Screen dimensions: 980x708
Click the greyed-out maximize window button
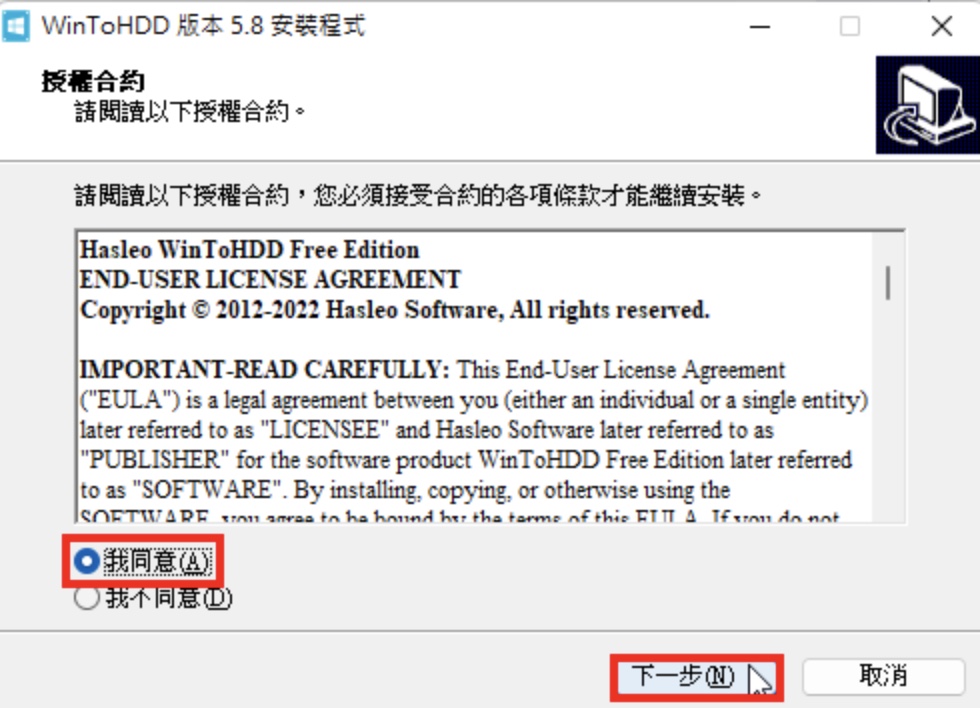point(849,26)
